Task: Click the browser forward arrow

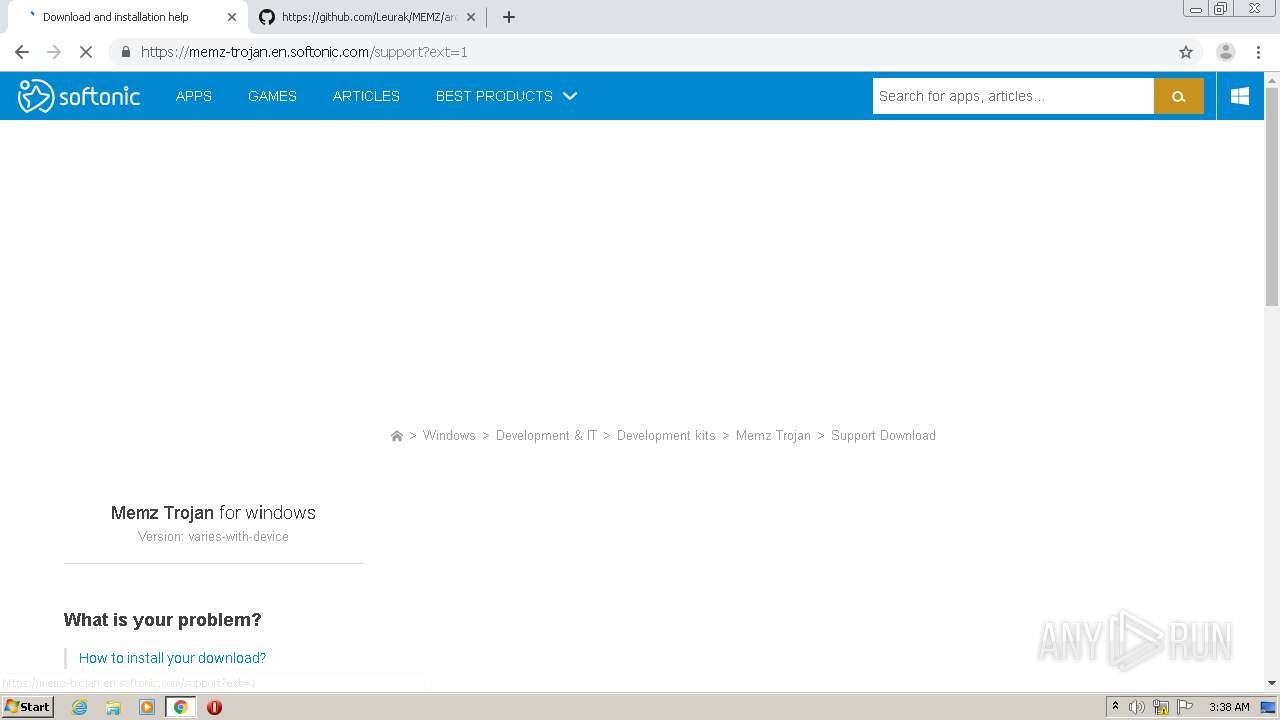Action: (54, 52)
